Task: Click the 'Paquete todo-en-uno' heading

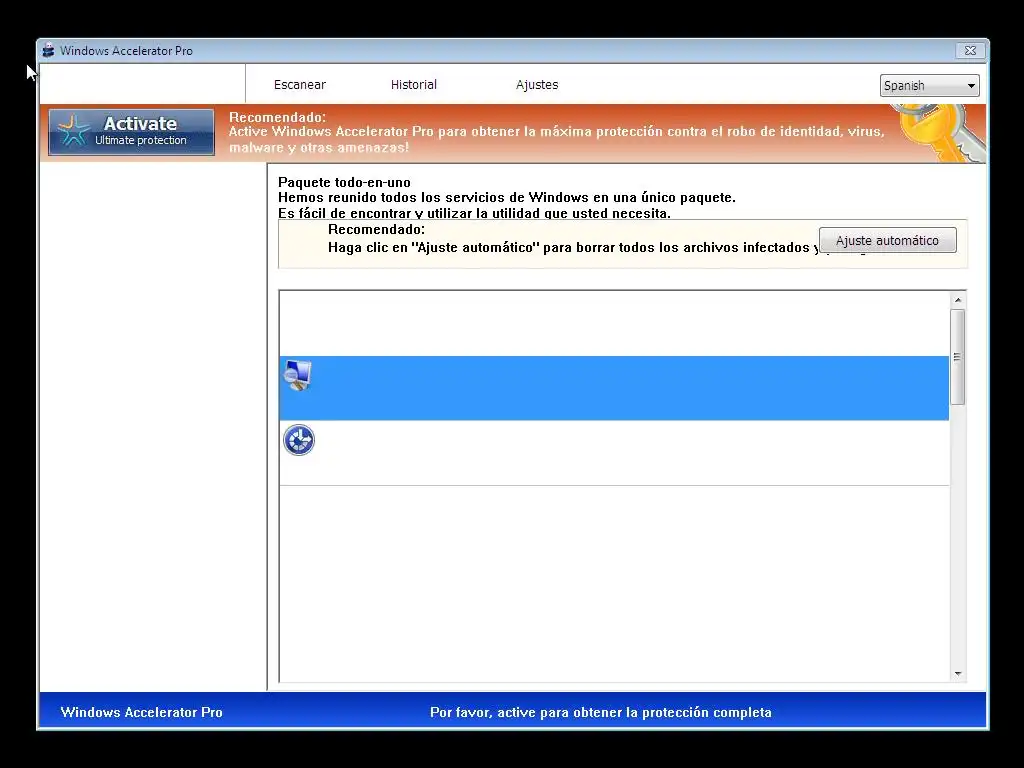Action: pos(344,182)
